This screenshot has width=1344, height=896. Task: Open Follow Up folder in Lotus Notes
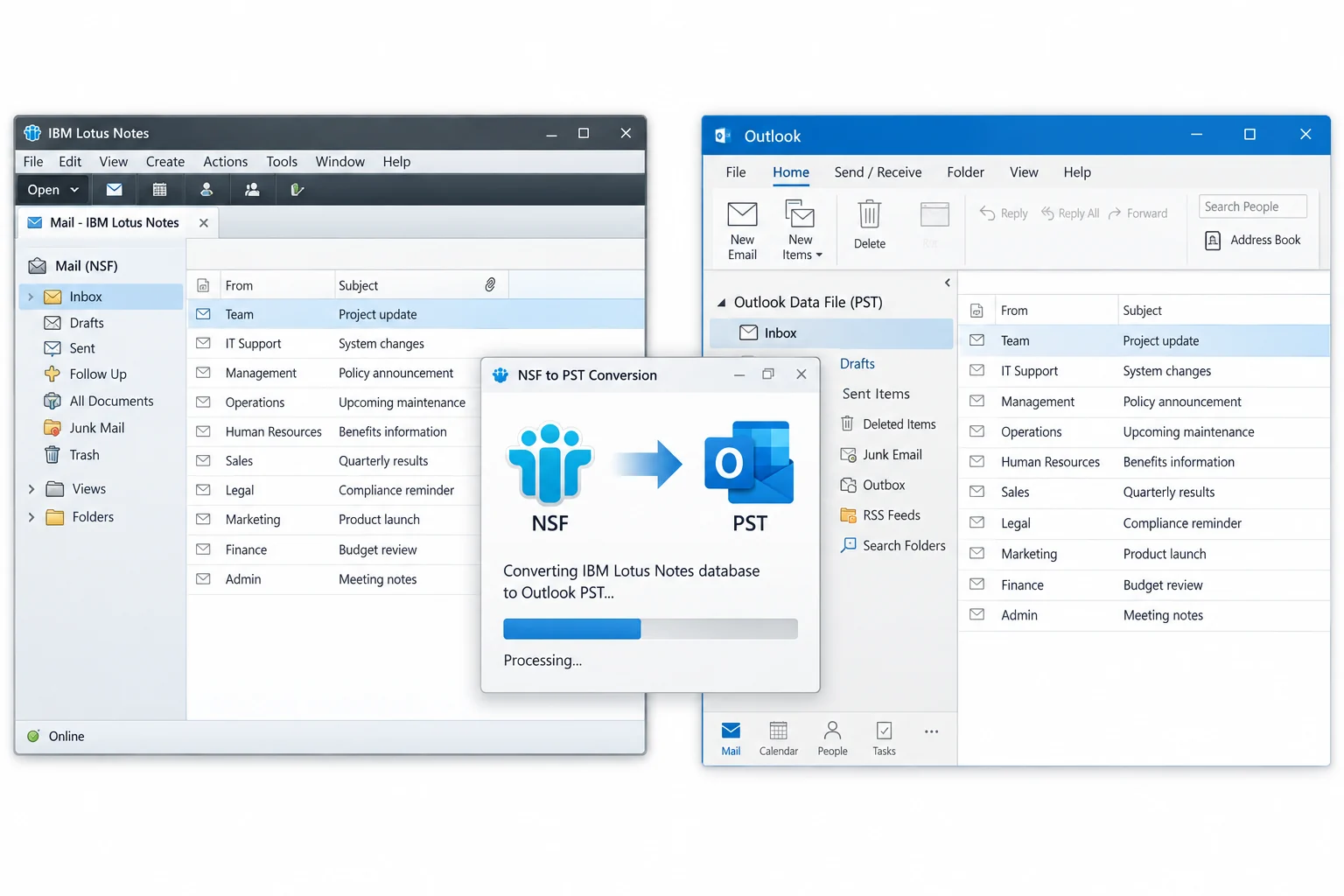click(x=85, y=374)
